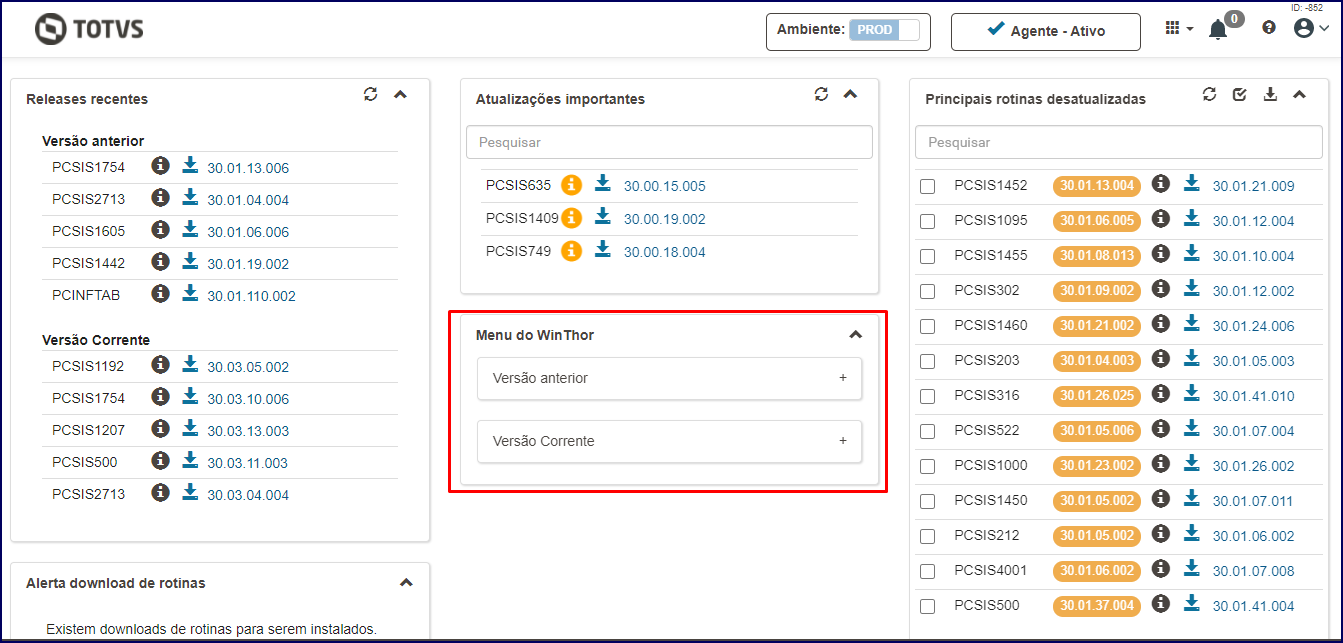
Task: Open the info icon for PCSIS1192
Action: [x=160, y=364]
